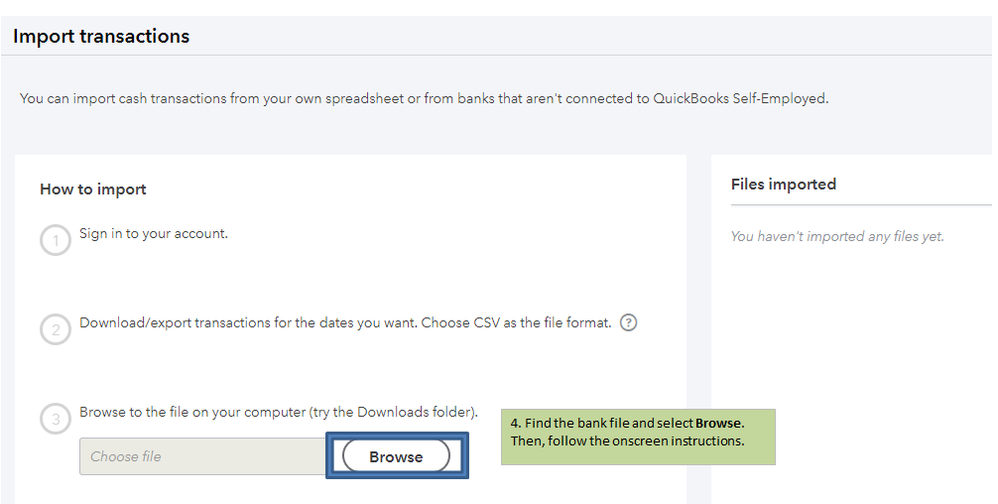The image size is (998, 504).
Task: Click the Import transactions heading
Action: (x=101, y=36)
